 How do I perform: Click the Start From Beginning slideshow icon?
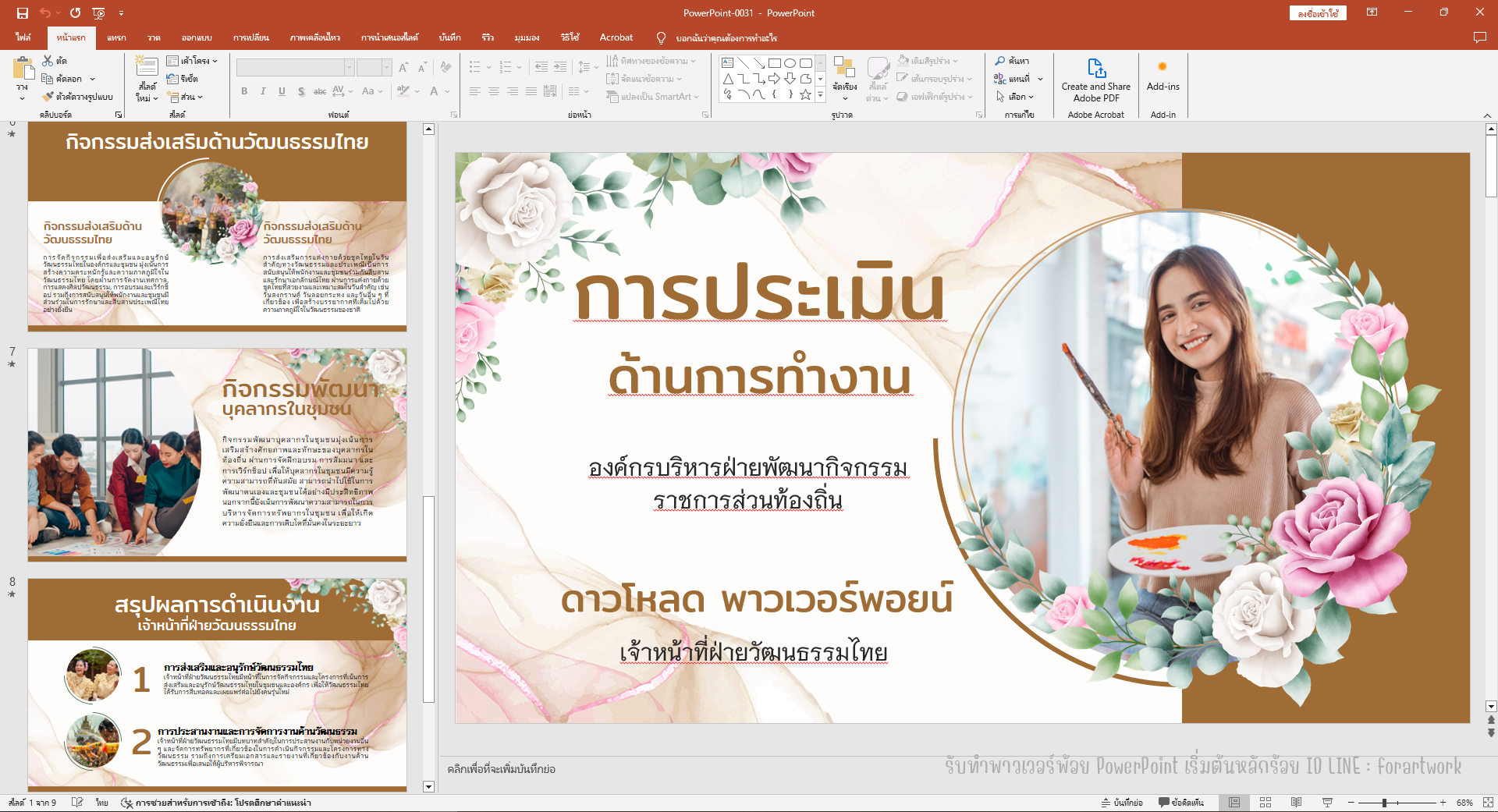click(x=98, y=12)
